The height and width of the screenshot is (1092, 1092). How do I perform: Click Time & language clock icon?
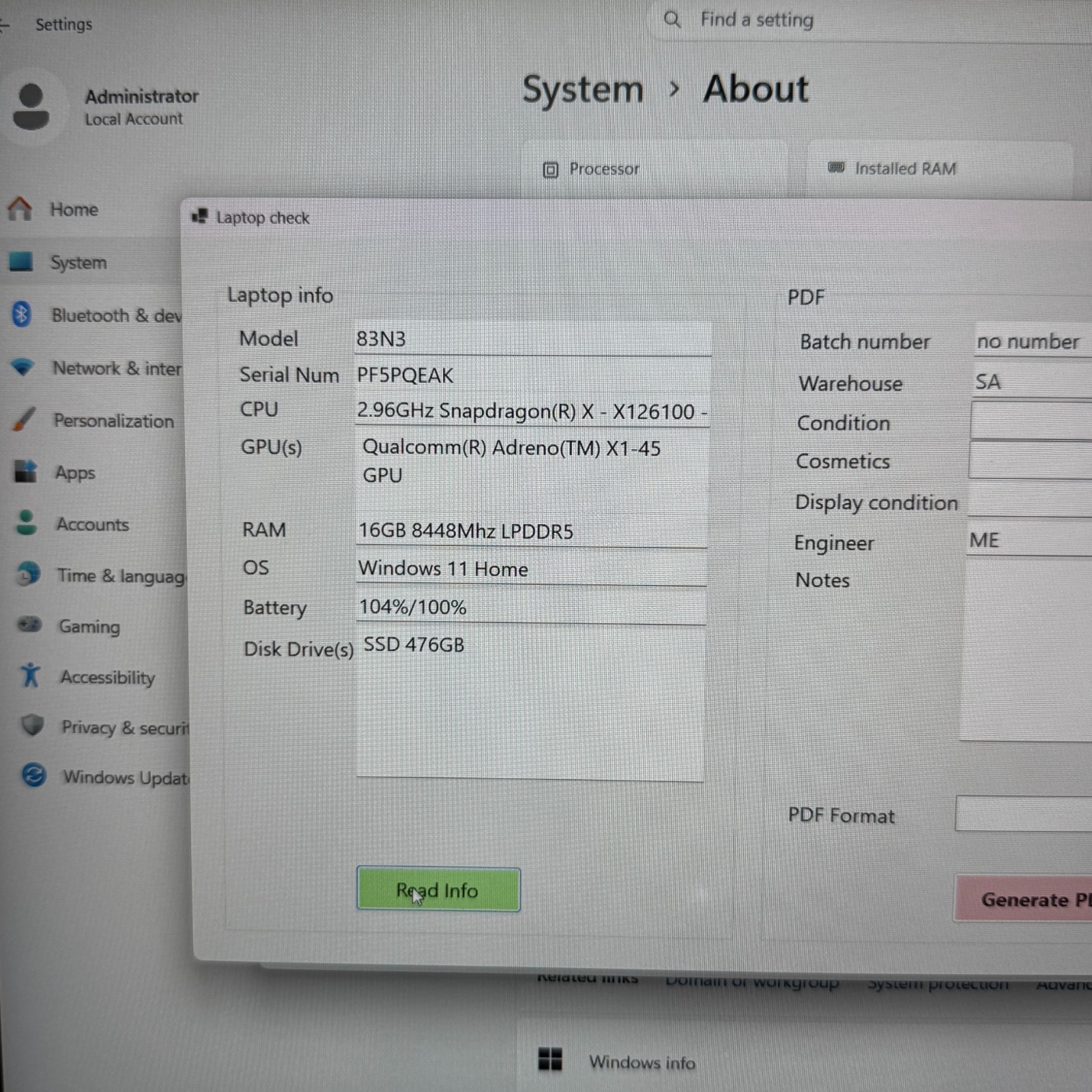(x=29, y=575)
